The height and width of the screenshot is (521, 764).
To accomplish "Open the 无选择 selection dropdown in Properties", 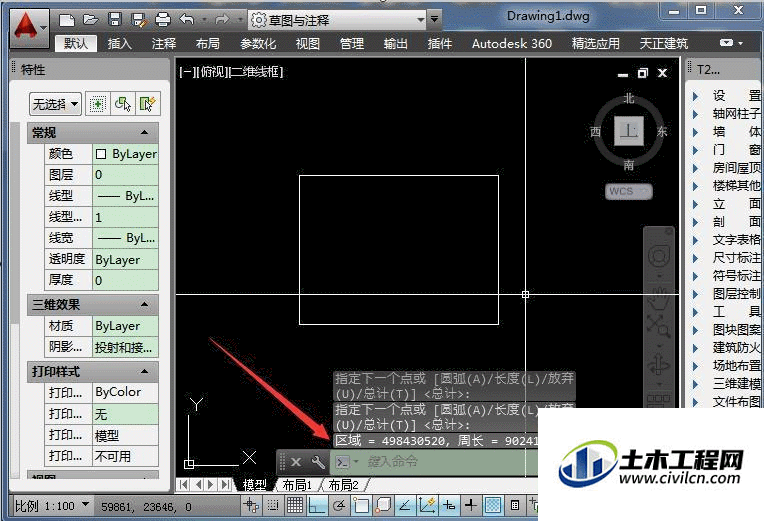I will click(55, 104).
